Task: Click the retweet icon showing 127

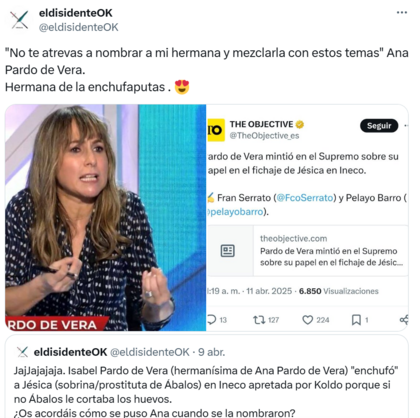Action: [259, 320]
